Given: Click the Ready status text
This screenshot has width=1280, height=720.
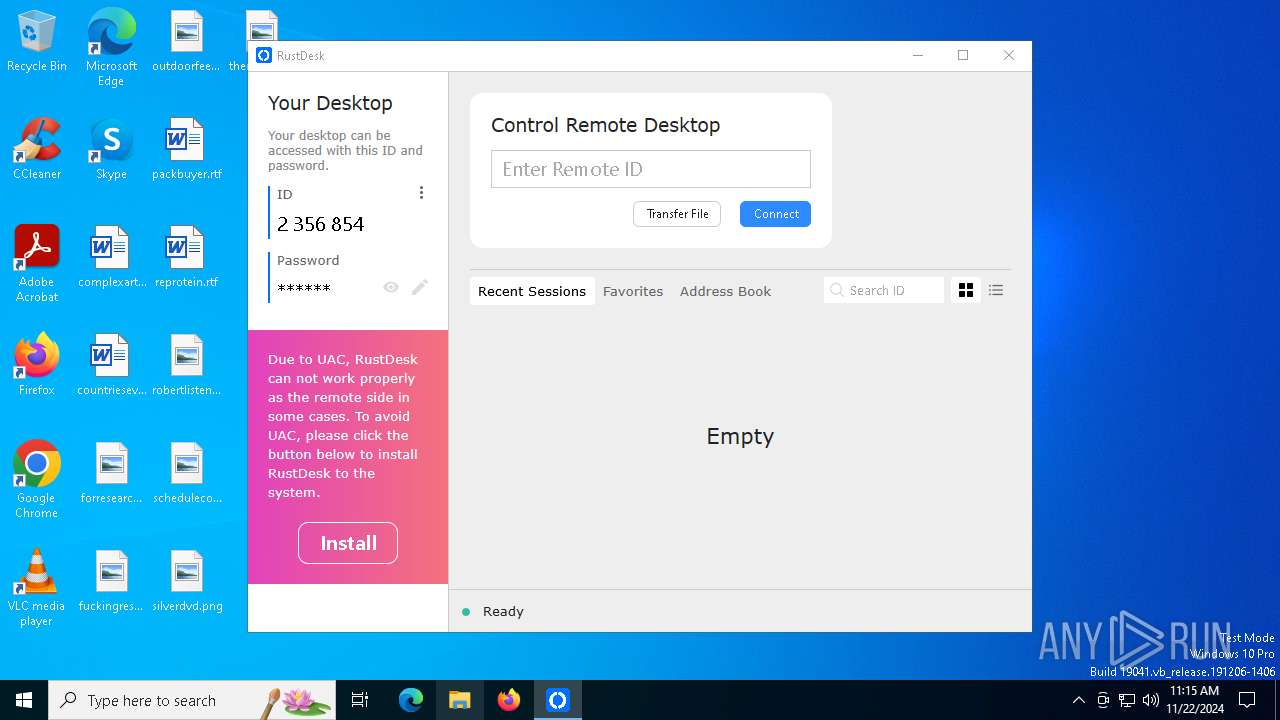Looking at the screenshot, I should coord(503,611).
